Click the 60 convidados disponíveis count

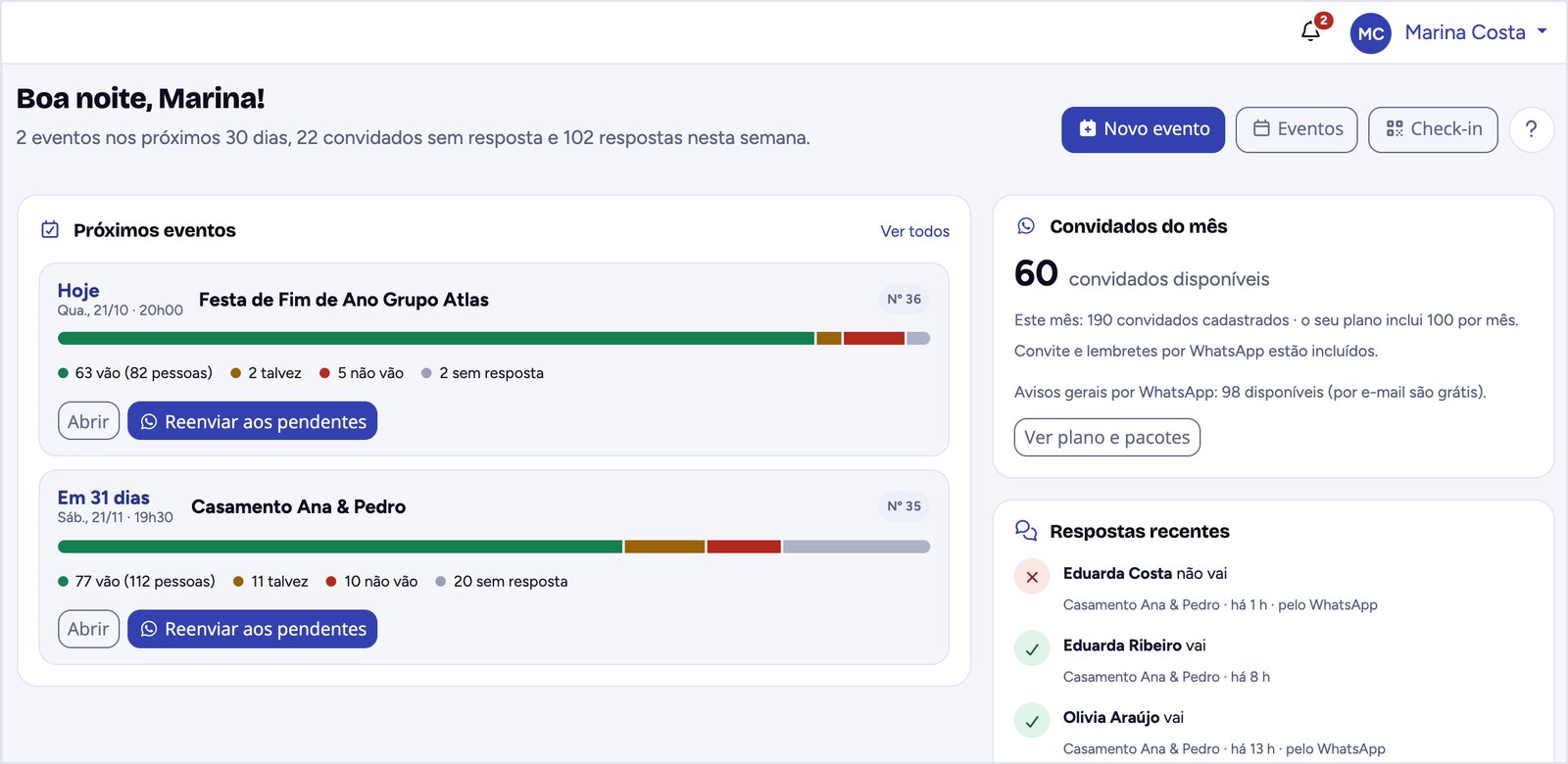click(1142, 274)
